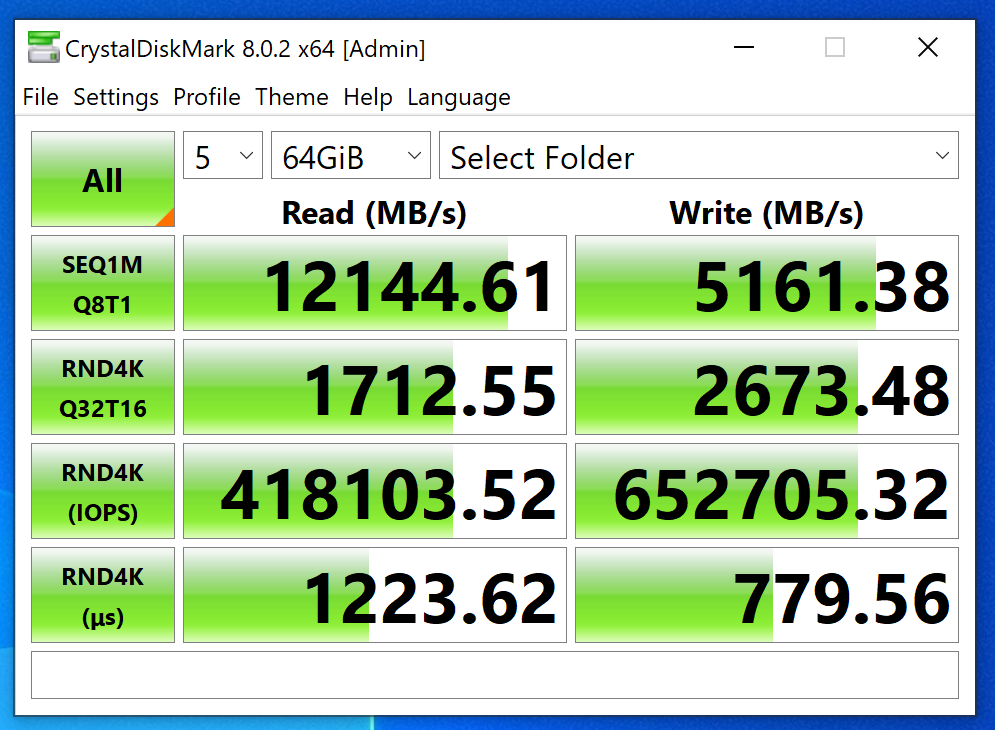Maximize the CrystalDiskMark window
The image size is (995, 730).
[x=834, y=47]
